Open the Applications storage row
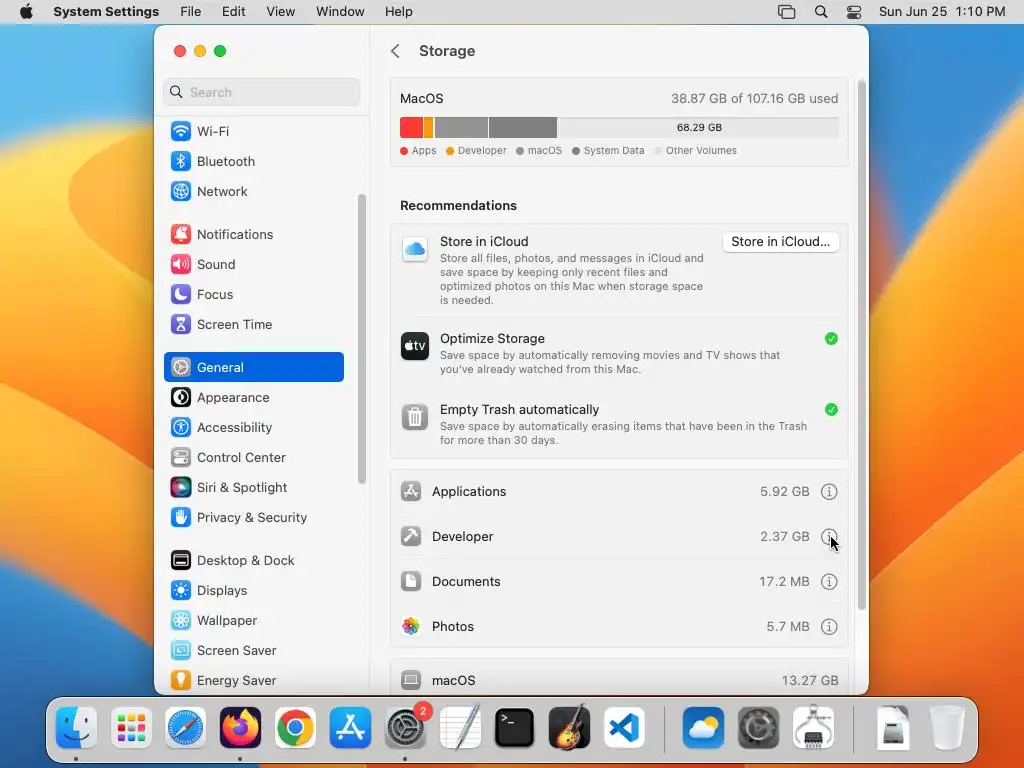The height and width of the screenshot is (768, 1024). [x=619, y=492]
